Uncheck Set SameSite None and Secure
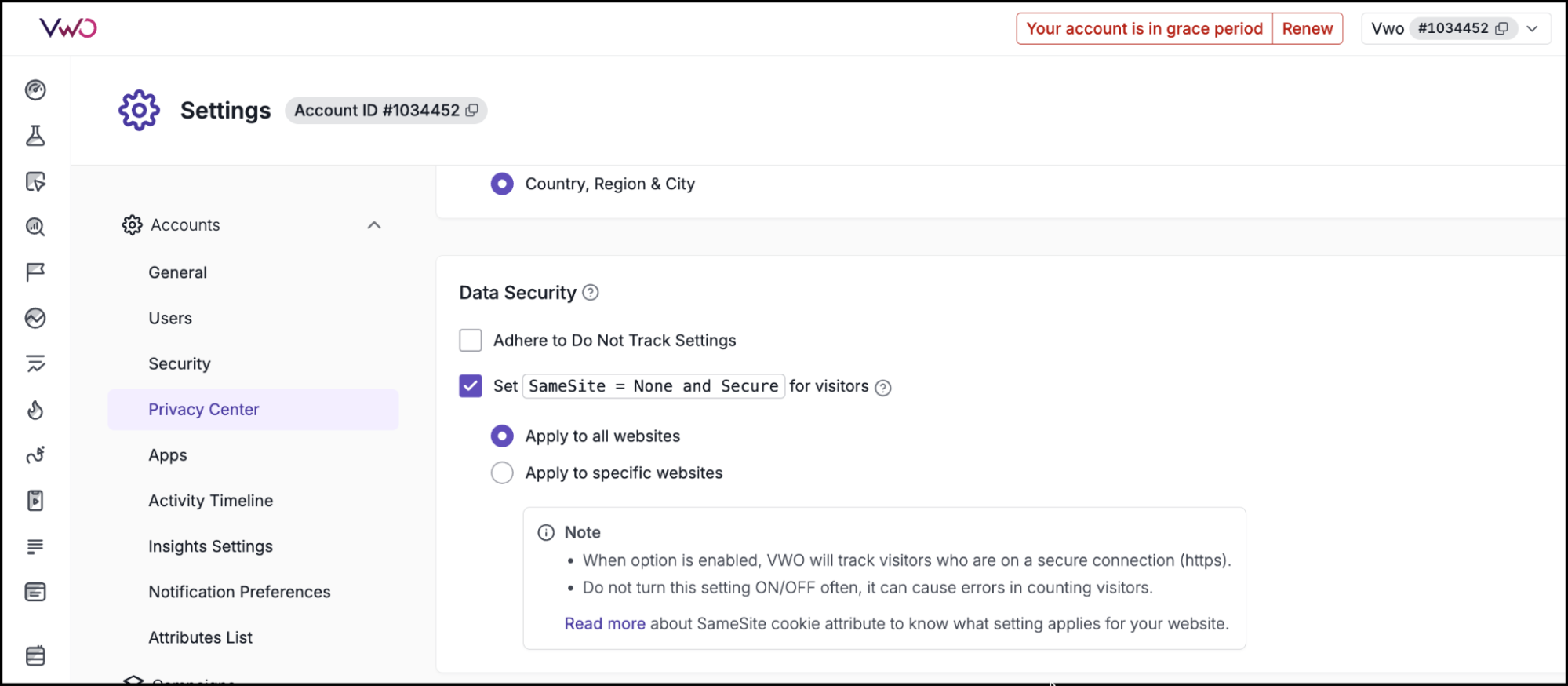The image size is (1568, 686). [x=470, y=386]
